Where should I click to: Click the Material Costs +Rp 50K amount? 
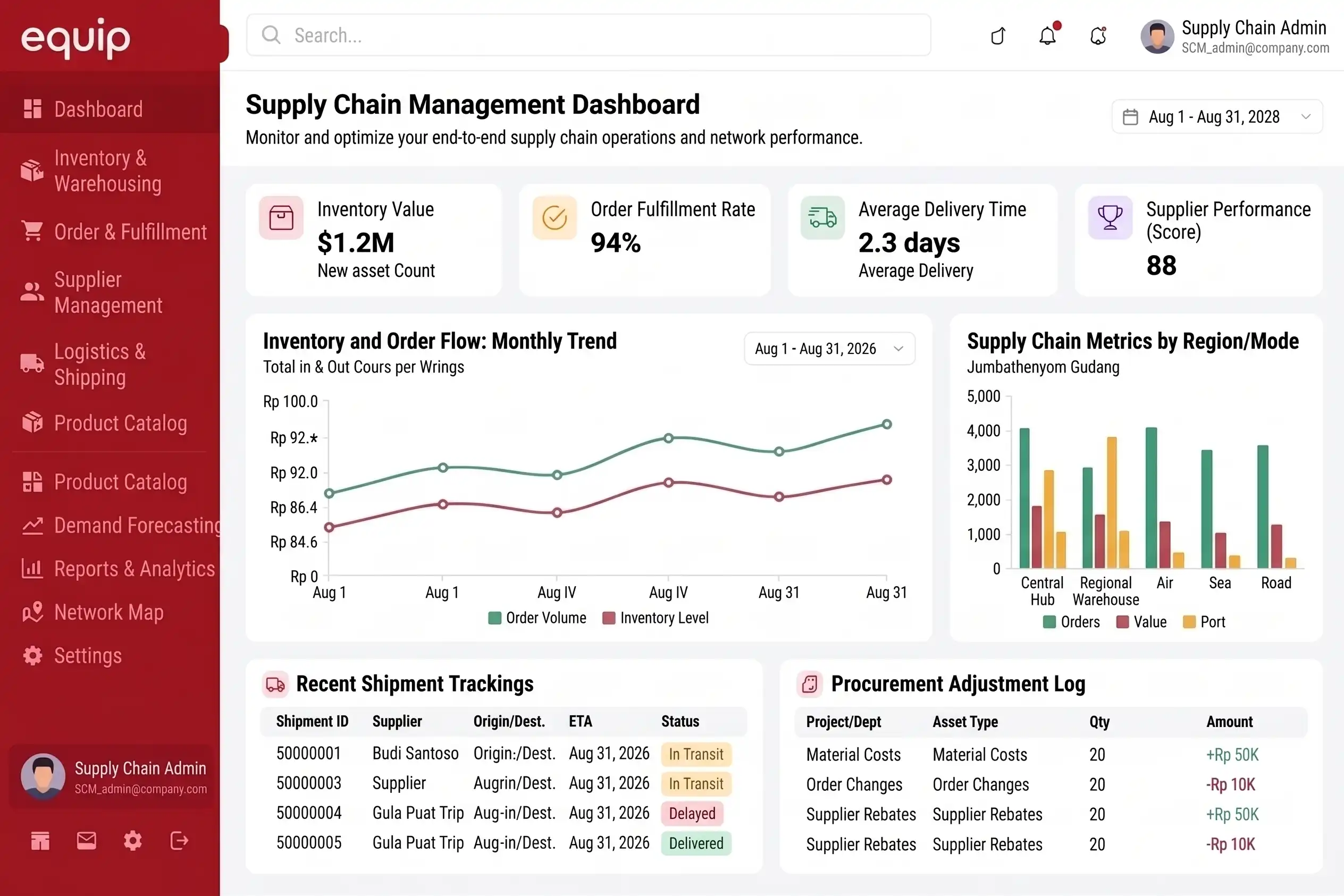click(1232, 755)
